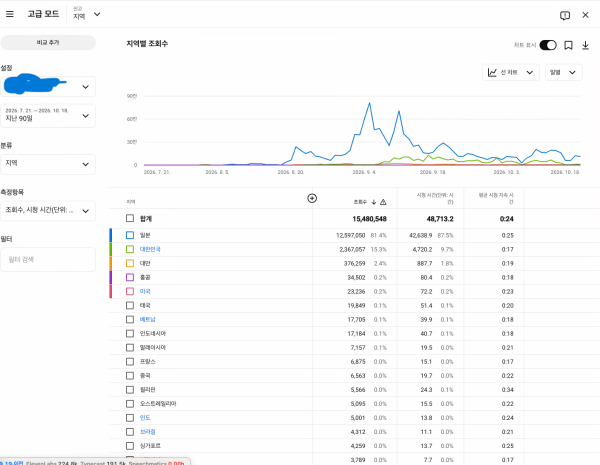Open the hamburger navigation menu

point(10,14)
